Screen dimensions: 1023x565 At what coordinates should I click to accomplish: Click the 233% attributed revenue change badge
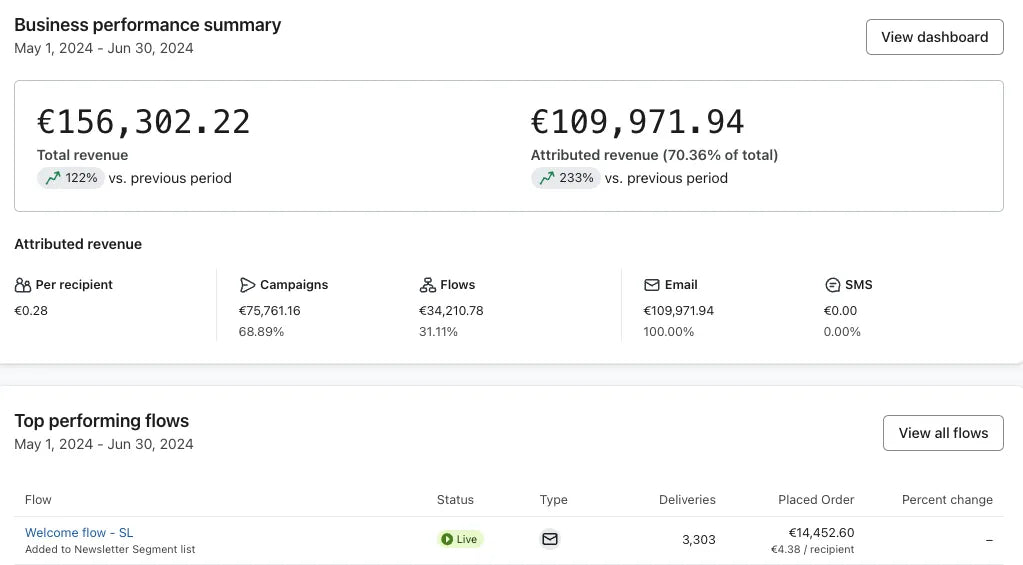566,178
